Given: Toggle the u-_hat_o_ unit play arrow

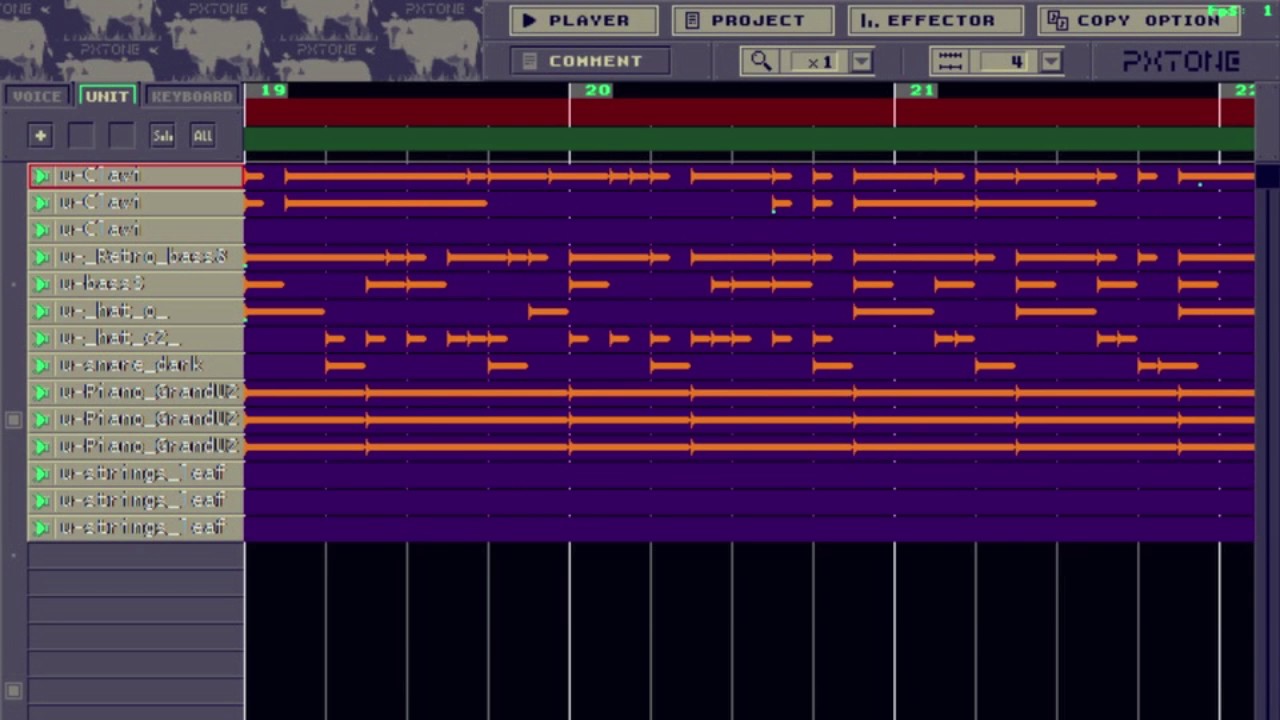Looking at the screenshot, I should 41,311.
